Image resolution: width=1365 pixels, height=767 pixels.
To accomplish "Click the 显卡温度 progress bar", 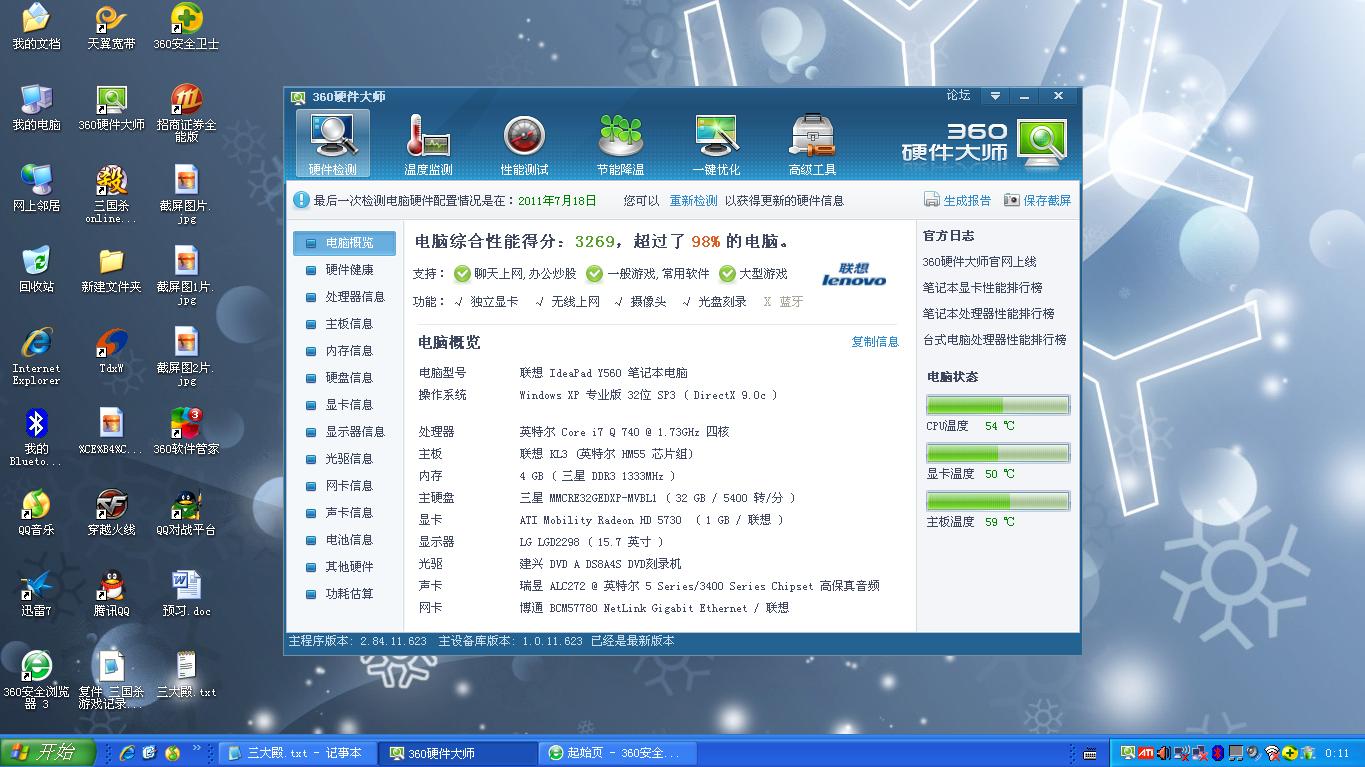I will point(998,453).
